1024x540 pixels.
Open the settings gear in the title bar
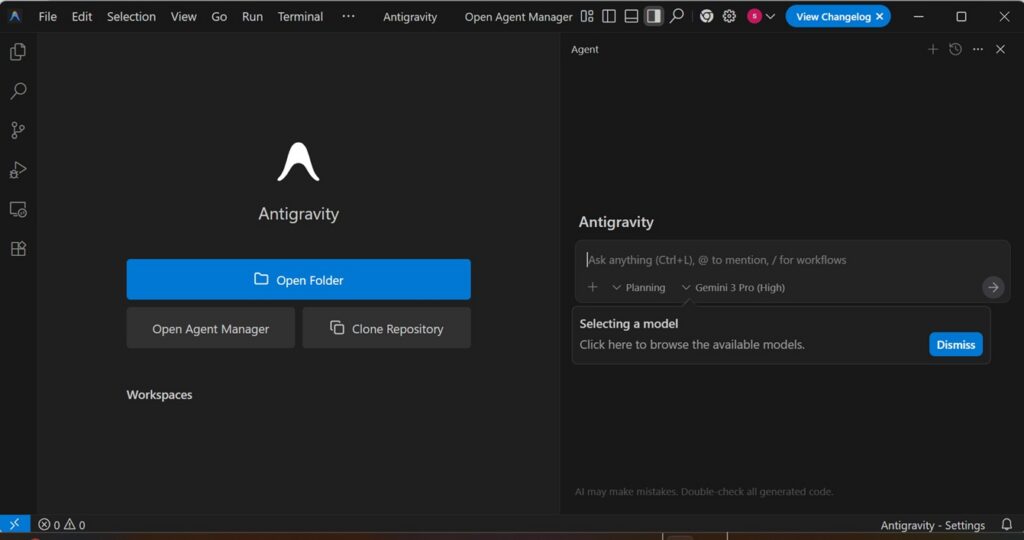[729, 16]
